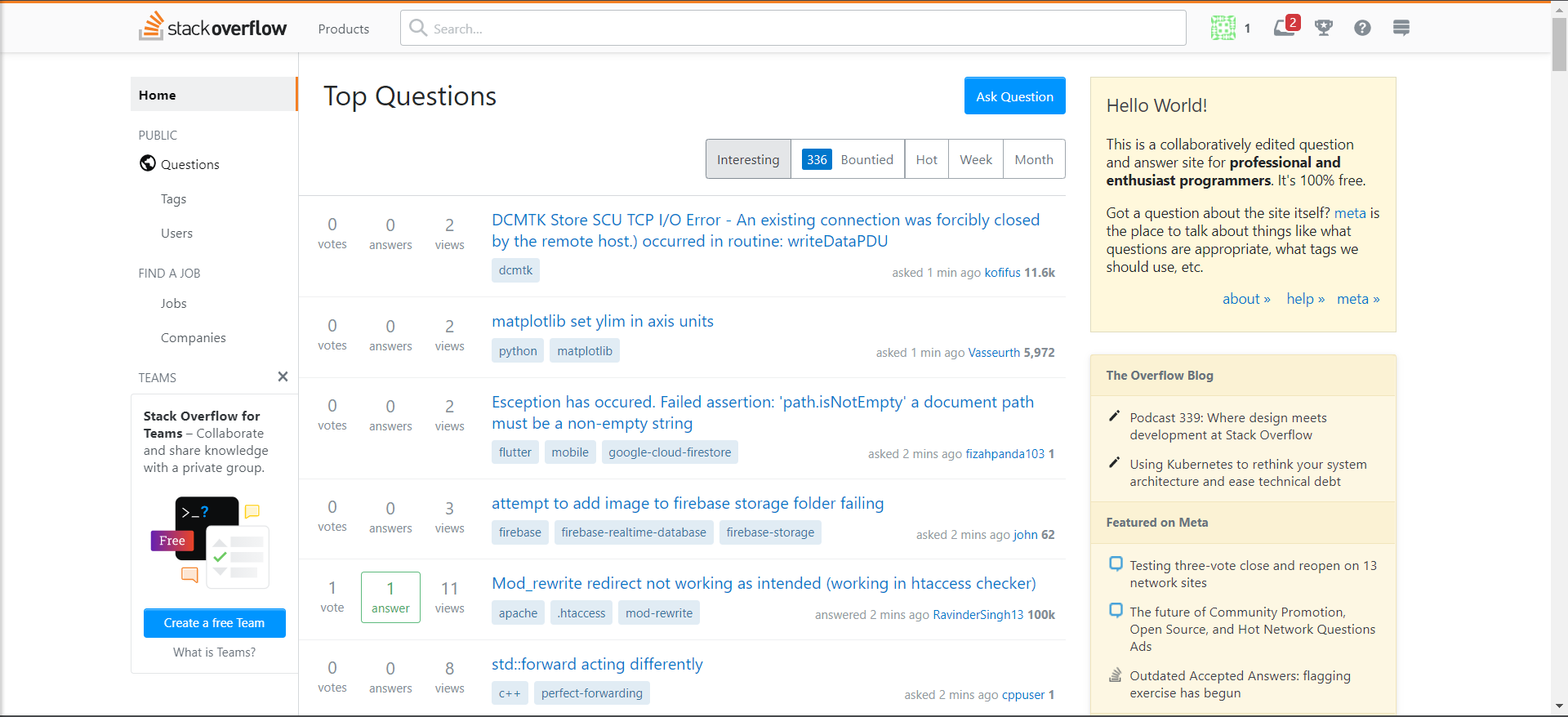Click the perfect-forwarding tag
Image resolution: width=1568 pixels, height=717 pixels.
coord(592,693)
